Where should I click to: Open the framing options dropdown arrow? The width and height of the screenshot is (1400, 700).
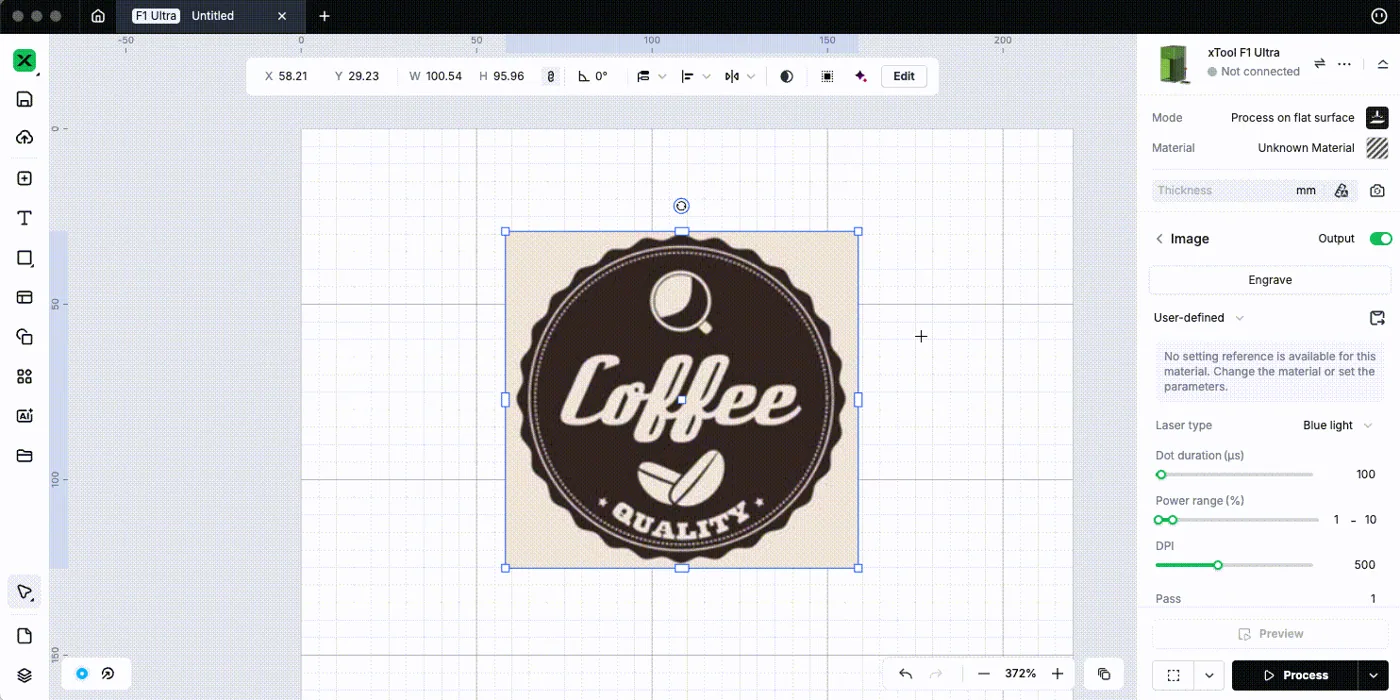click(1209, 675)
